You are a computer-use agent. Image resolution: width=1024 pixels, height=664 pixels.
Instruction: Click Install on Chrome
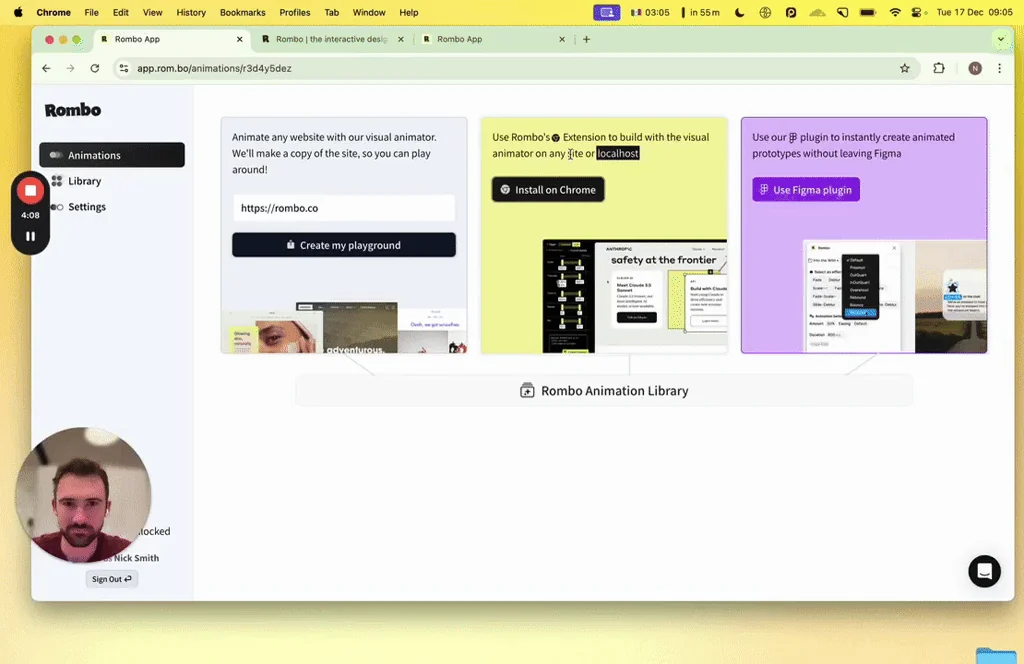pos(548,188)
